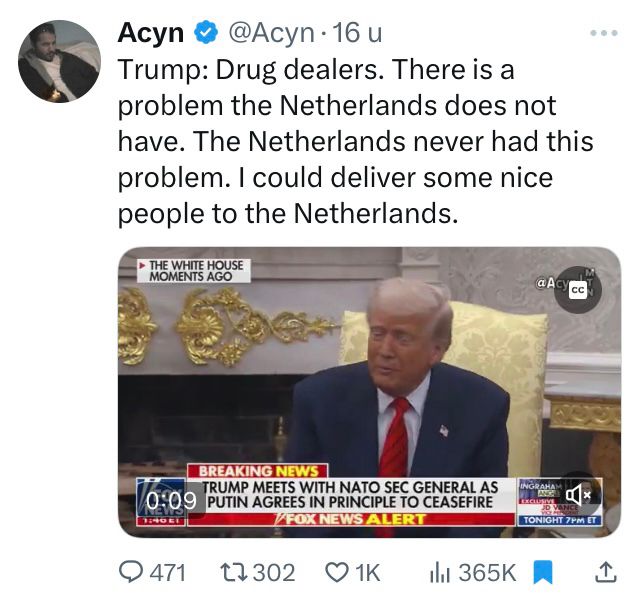The image size is (639, 603).
Task: Open the Acyn display name link
Action: (151, 33)
